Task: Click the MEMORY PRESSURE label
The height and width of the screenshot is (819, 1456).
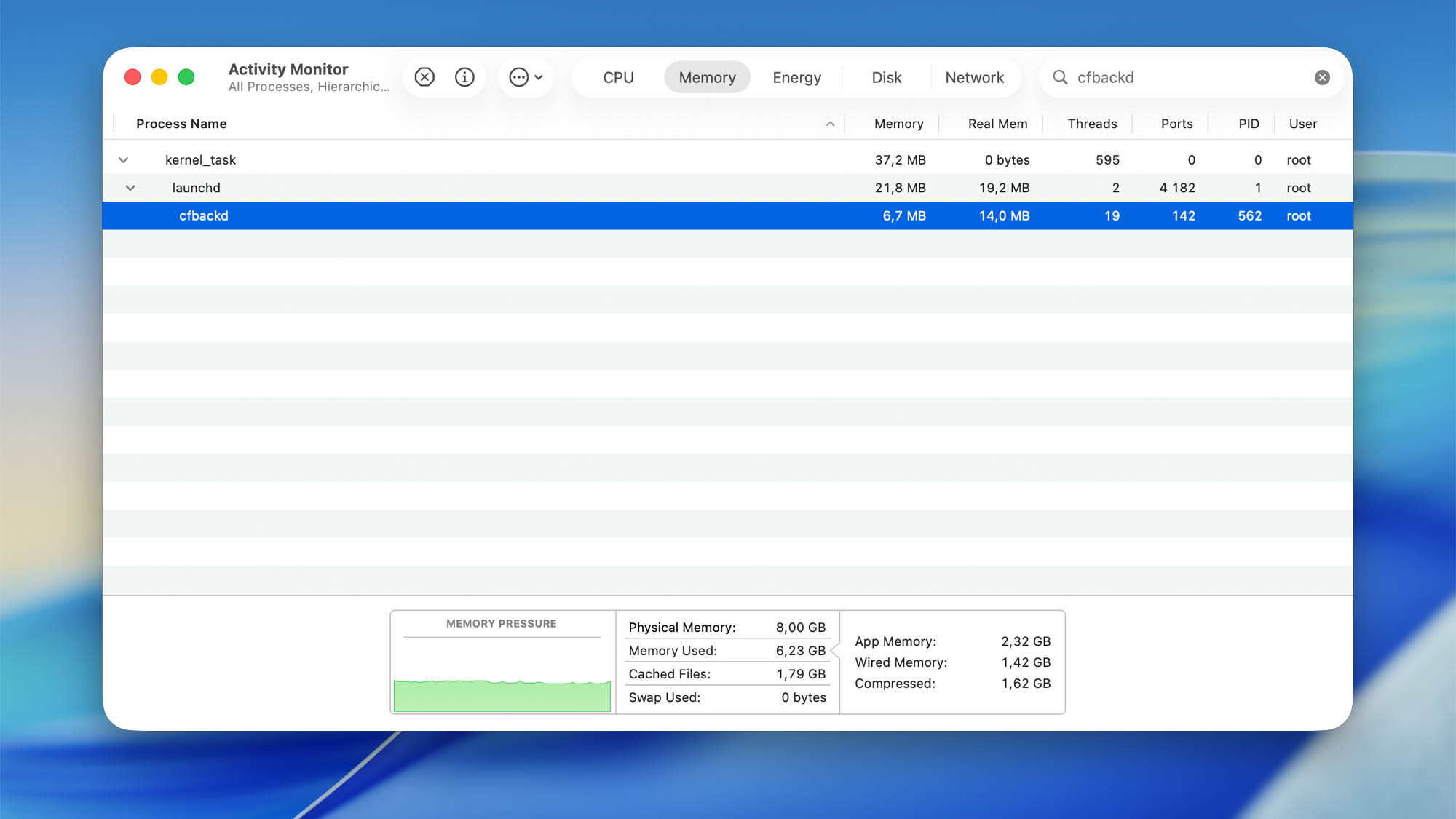Action: pos(501,624)
